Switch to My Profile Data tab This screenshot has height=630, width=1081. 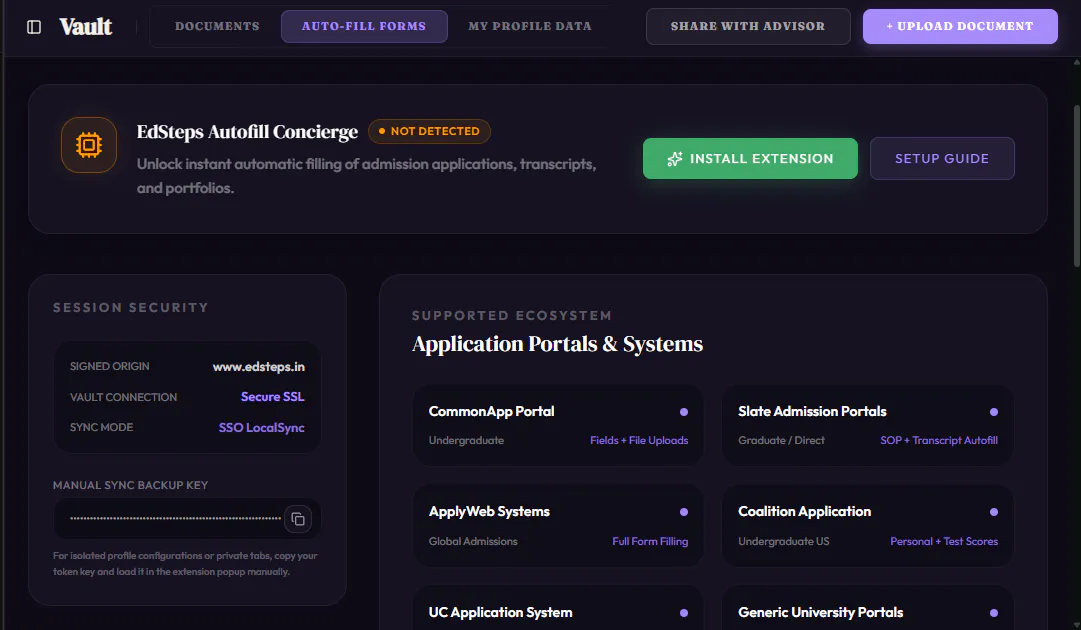[529, 26]
